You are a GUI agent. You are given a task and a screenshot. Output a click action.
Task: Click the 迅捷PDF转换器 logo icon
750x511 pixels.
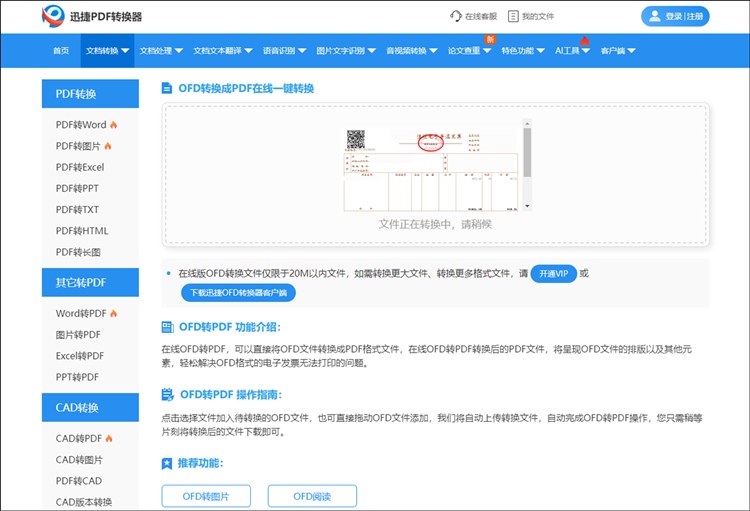53,16
